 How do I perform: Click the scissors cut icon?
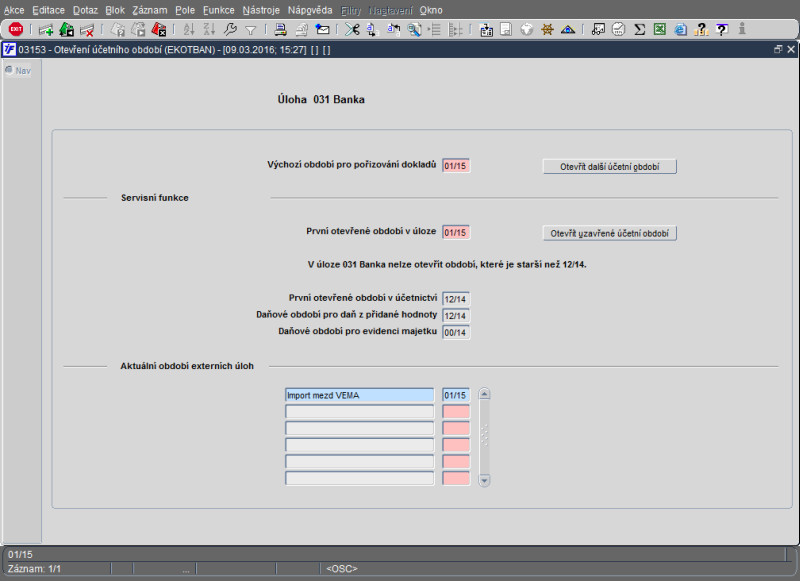[x=352, y=30]
